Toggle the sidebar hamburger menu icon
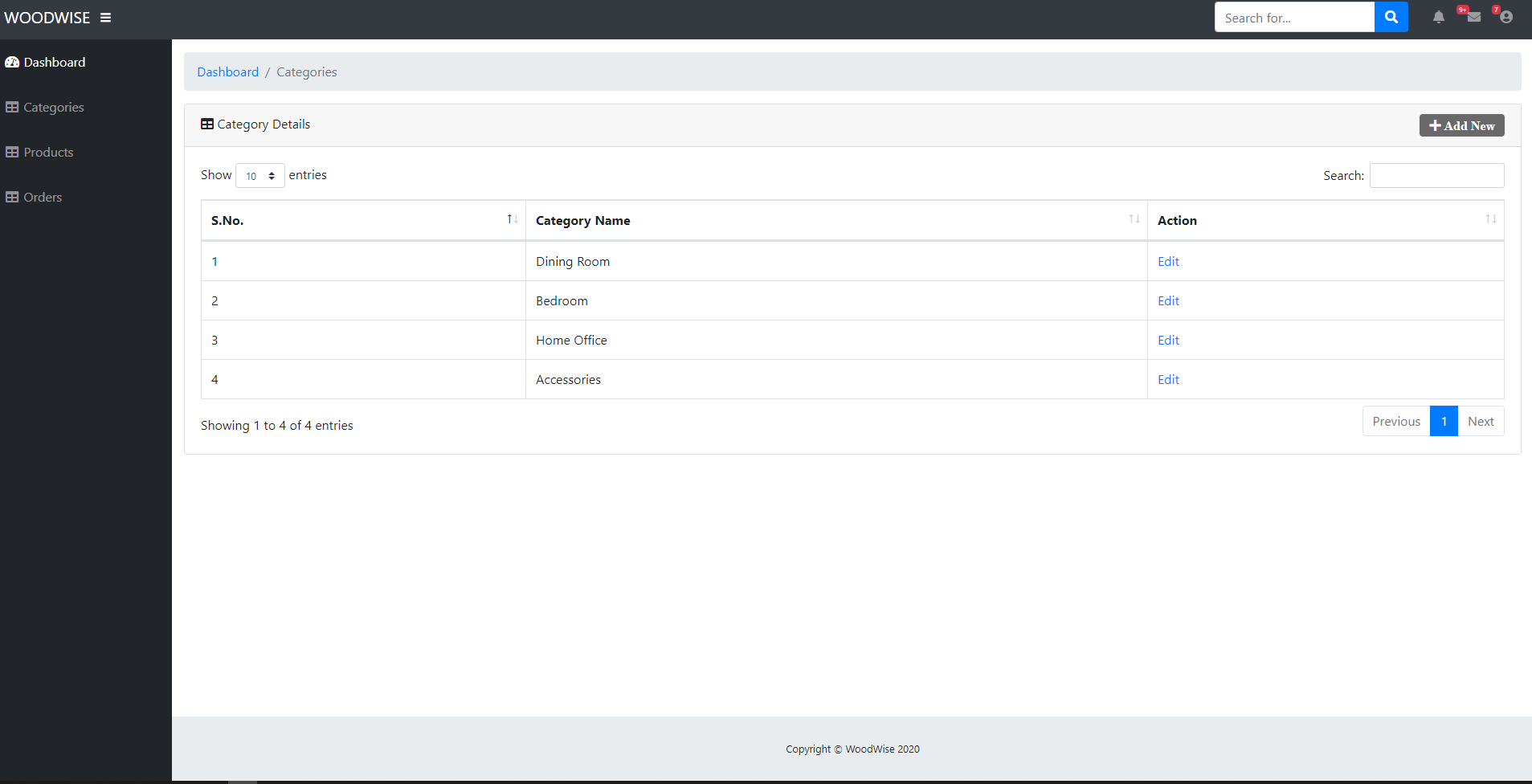The image size is (1532, 784). point(105,18)
